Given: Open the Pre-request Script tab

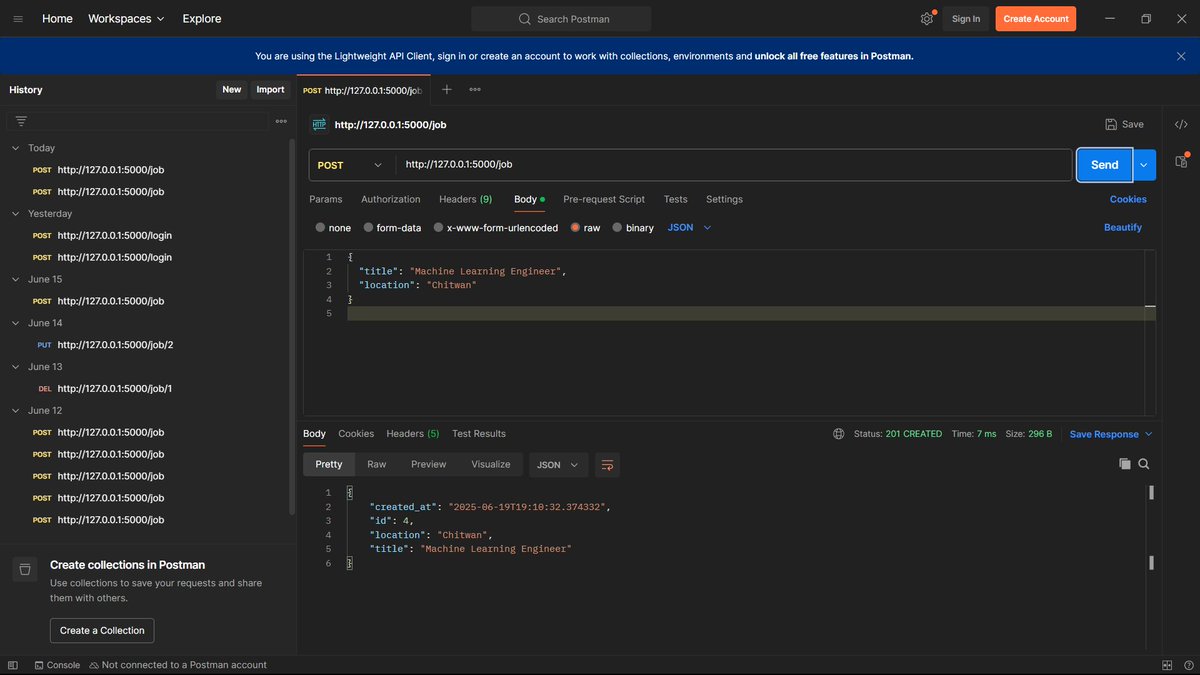Looking at the screenshot, I should (x=604, y=199).
